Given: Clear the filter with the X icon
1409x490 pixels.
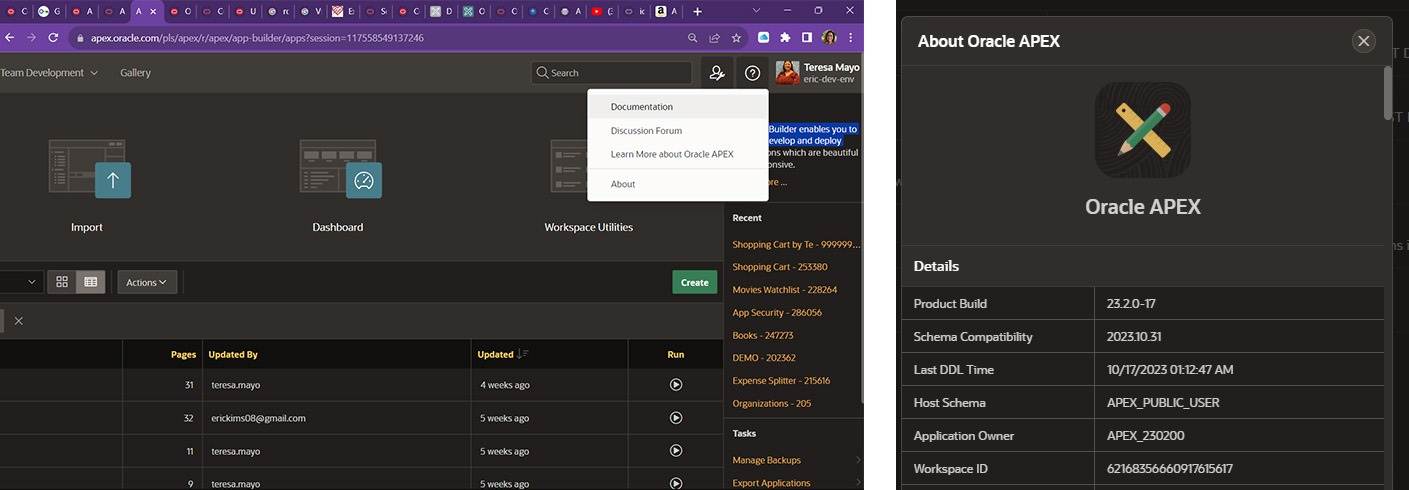Looking at the screenshot, I should pos(18,321).
